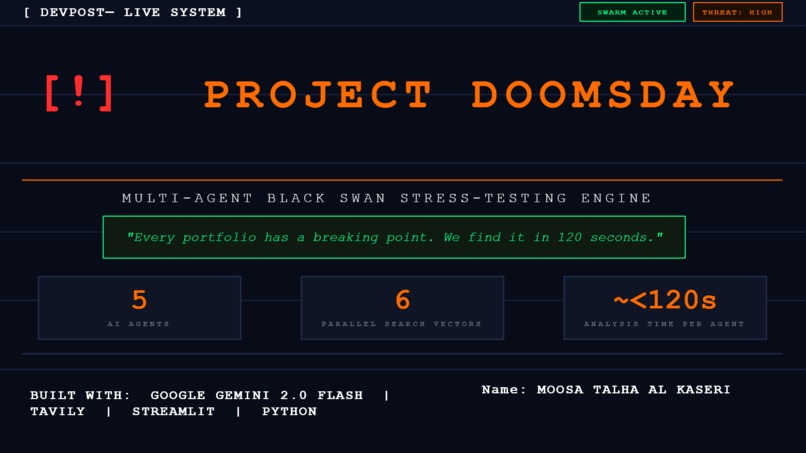Viewport: 806px width, 453px height.
Task: Click the GOOGLE GEMINI 2.0 FLASH text
Action: (x=257, y=395)
